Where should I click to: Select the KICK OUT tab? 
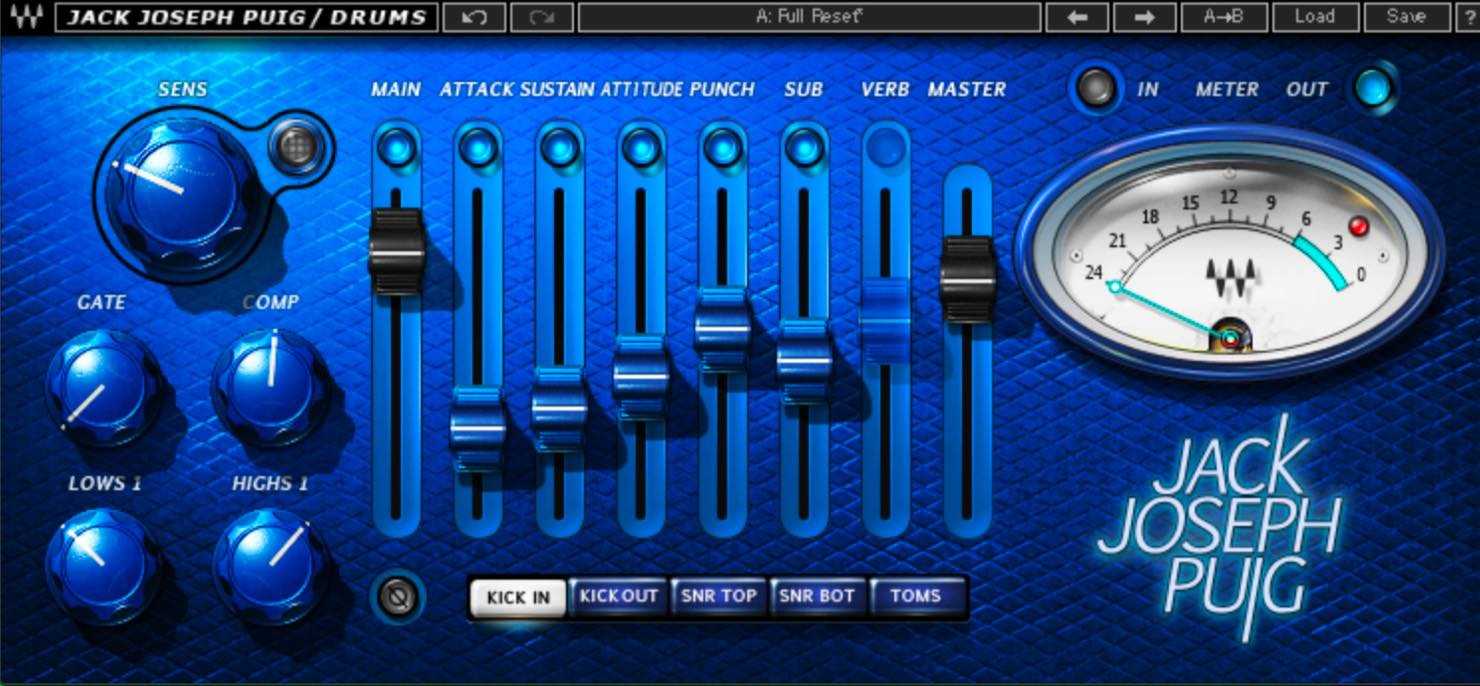619,597
